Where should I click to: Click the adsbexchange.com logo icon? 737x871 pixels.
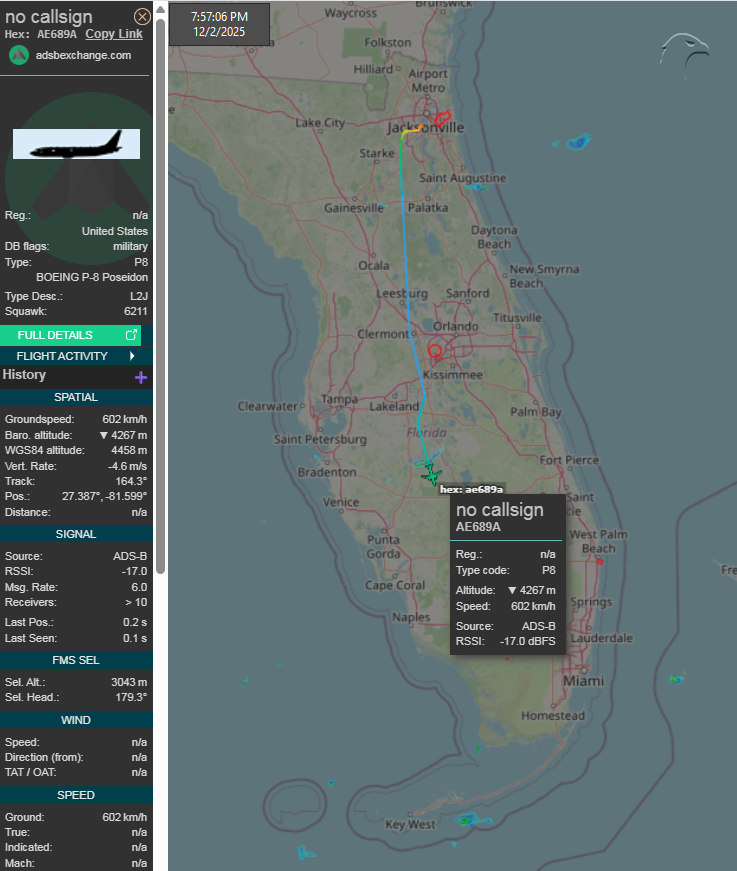[x=19, y=55]
